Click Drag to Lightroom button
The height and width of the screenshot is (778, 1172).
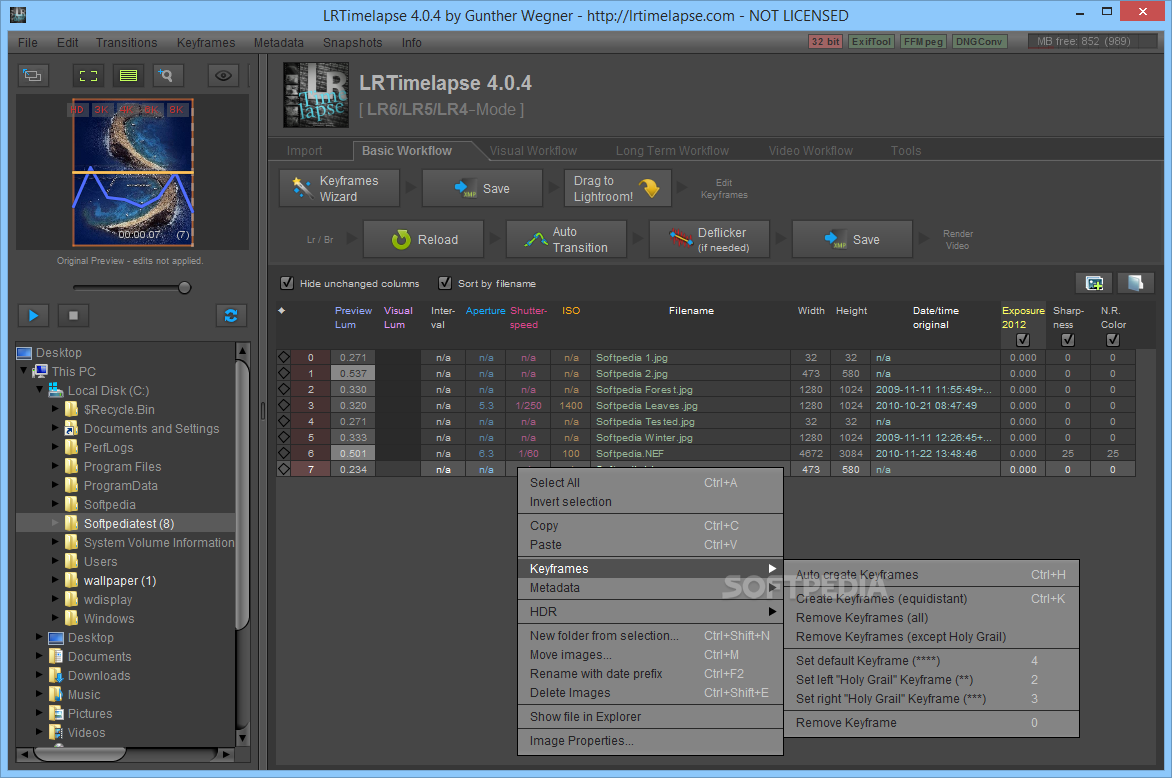tap(617, 188)
